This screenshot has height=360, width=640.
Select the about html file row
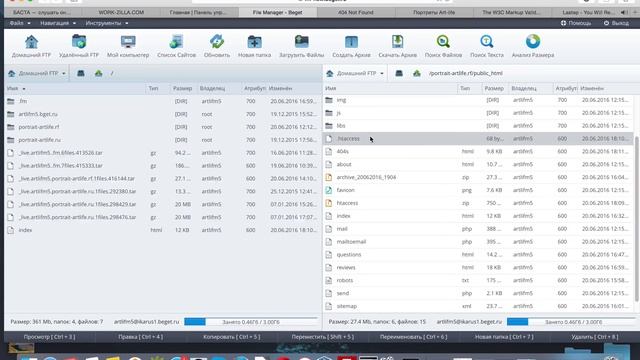[x=478, y=164]
